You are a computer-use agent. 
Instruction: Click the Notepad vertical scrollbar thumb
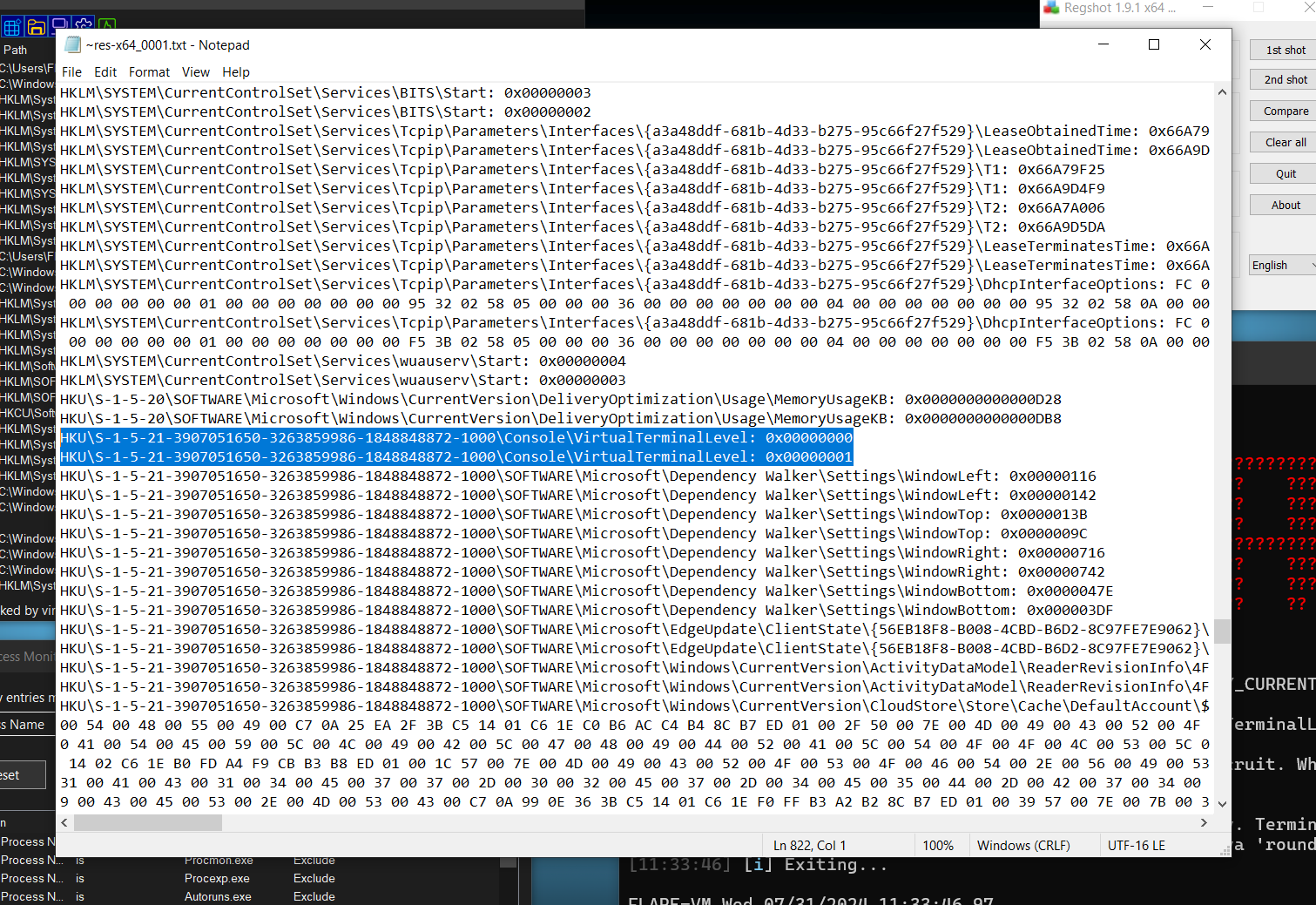1222,631
